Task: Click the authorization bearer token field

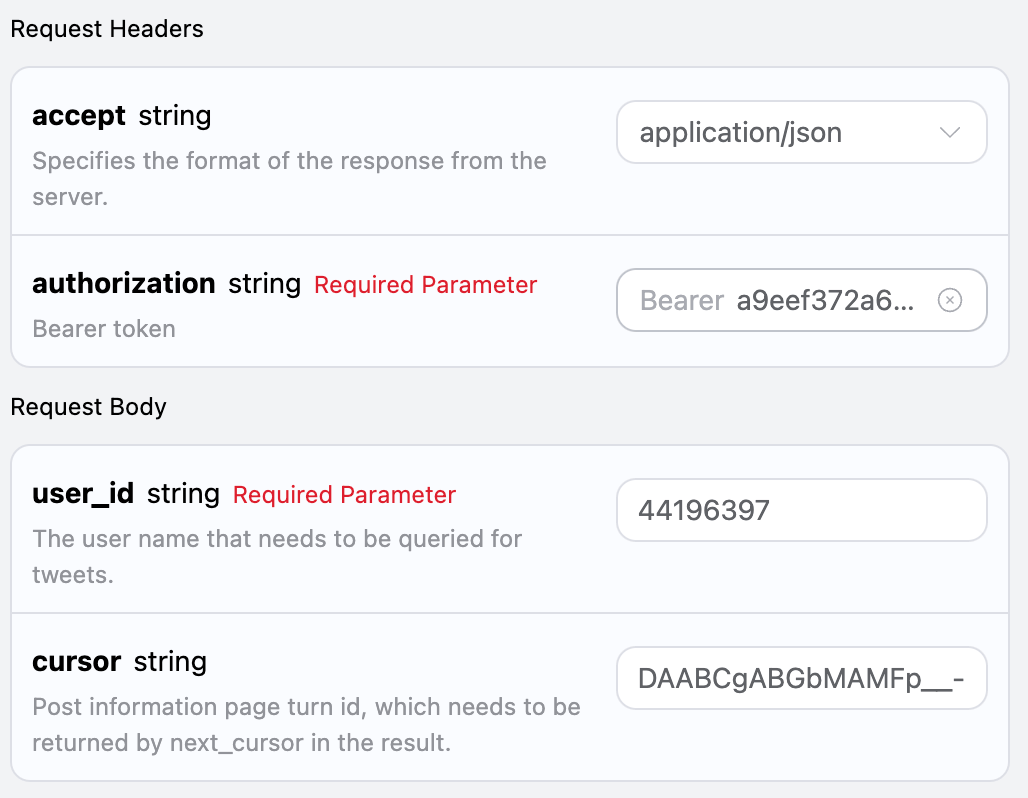Action: [x=824, y=300]
